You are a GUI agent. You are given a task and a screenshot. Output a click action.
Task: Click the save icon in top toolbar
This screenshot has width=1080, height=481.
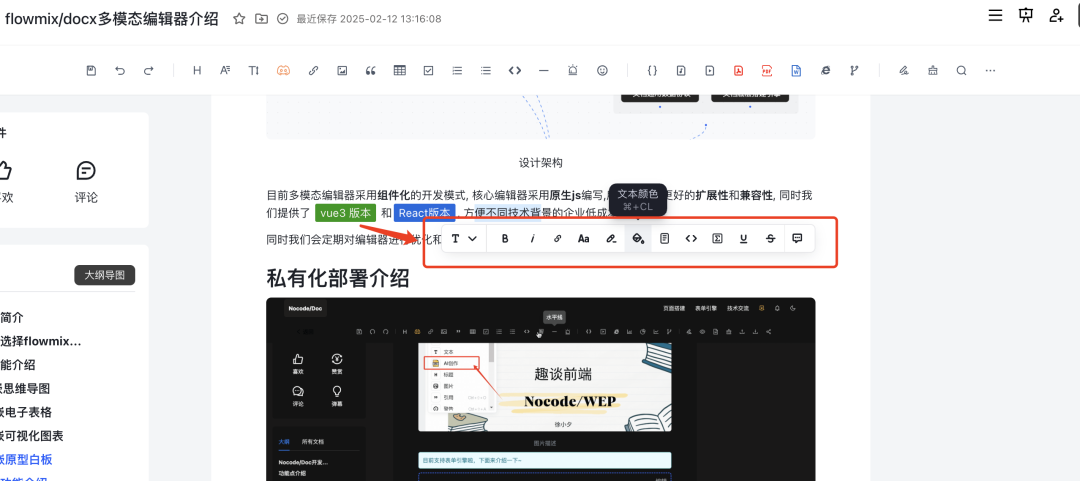(91, 70)
